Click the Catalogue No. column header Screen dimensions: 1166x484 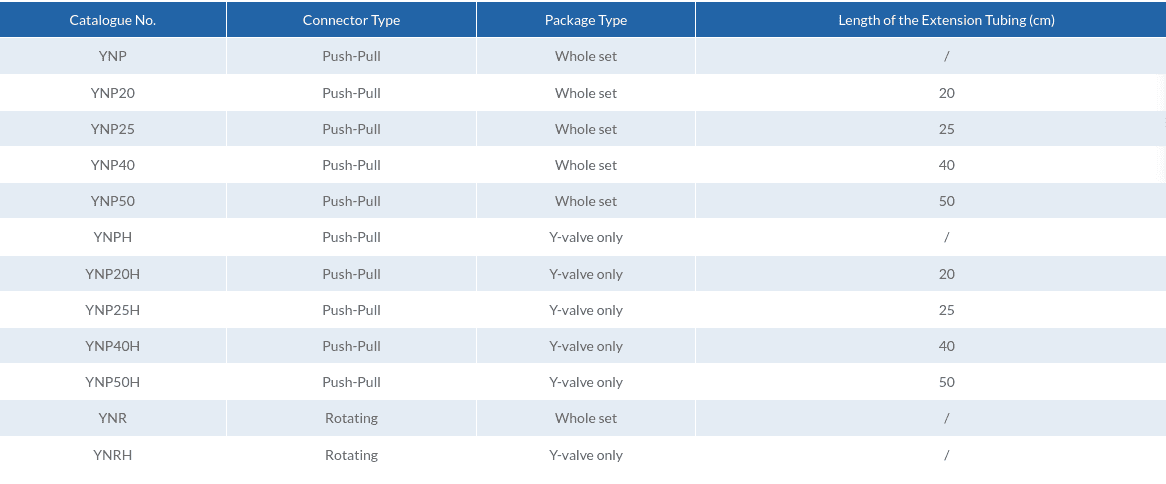tap(112, 20)
